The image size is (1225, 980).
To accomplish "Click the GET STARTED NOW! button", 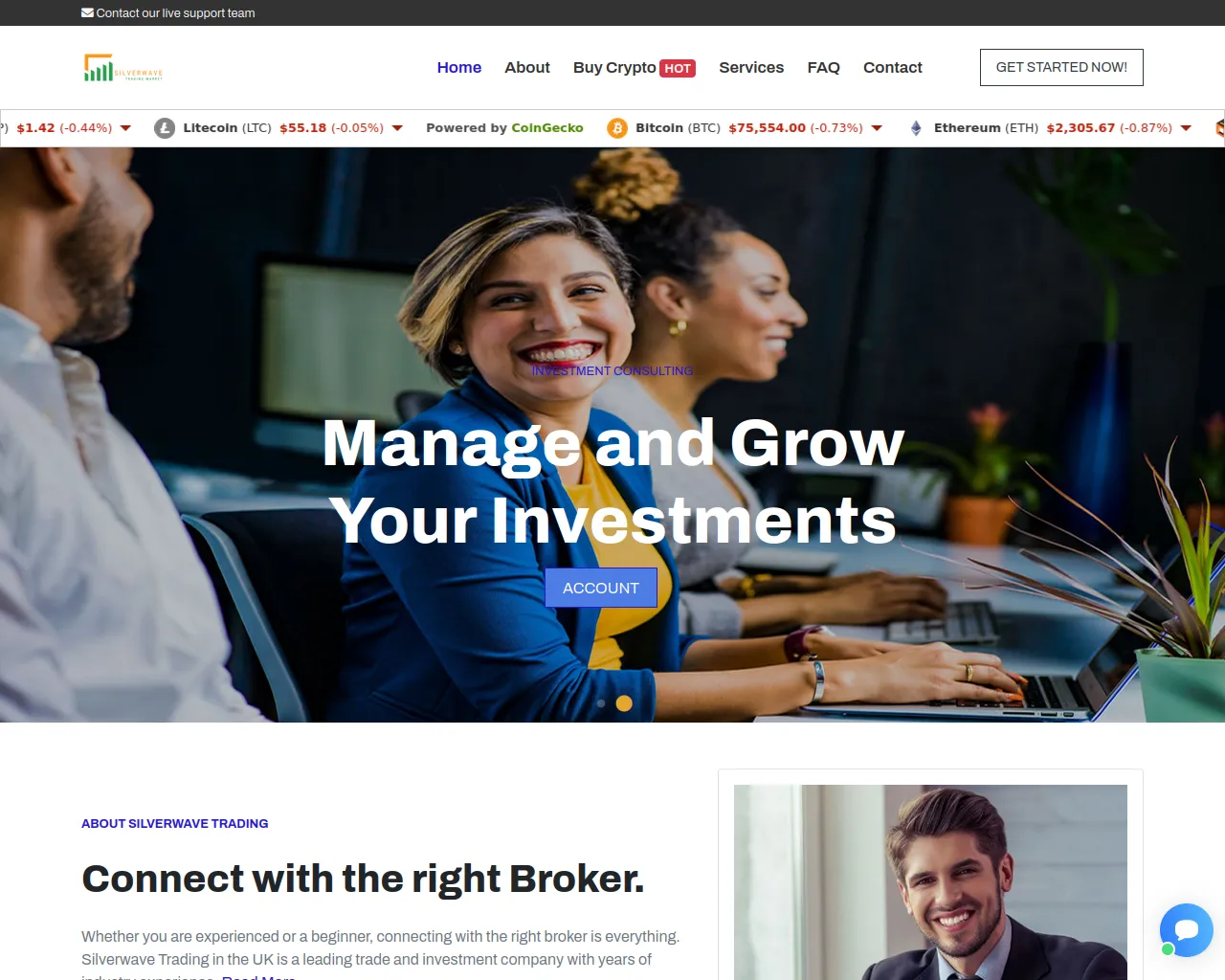I will click(x=1061, y=67).
